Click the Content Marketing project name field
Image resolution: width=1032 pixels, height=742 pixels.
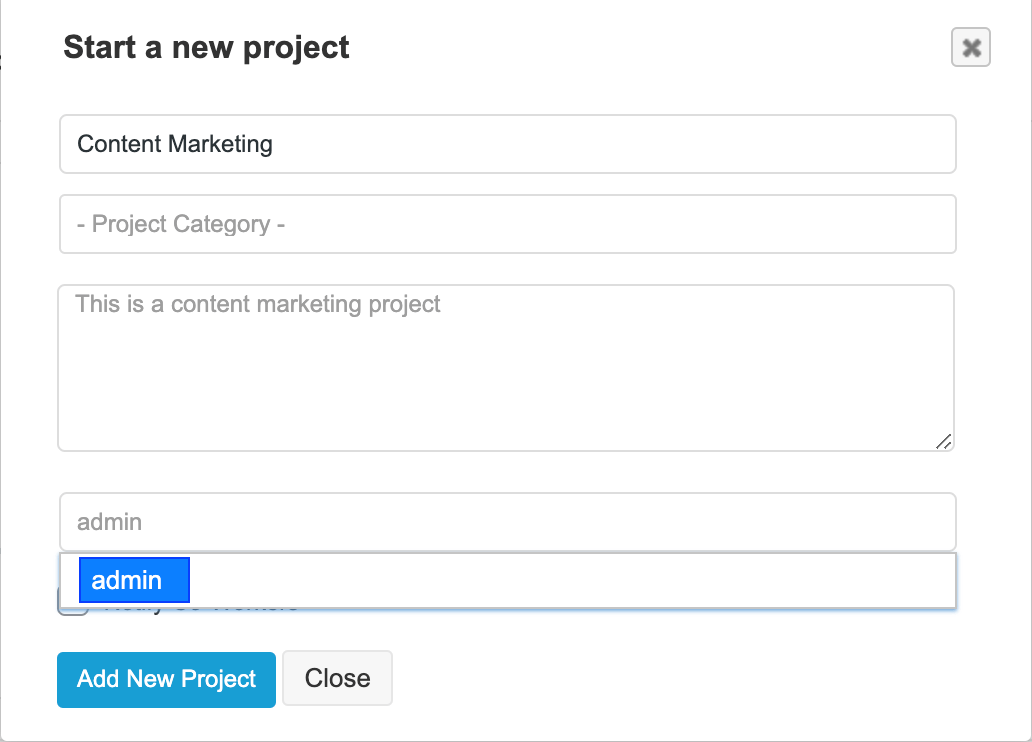(x=507, y=144)
